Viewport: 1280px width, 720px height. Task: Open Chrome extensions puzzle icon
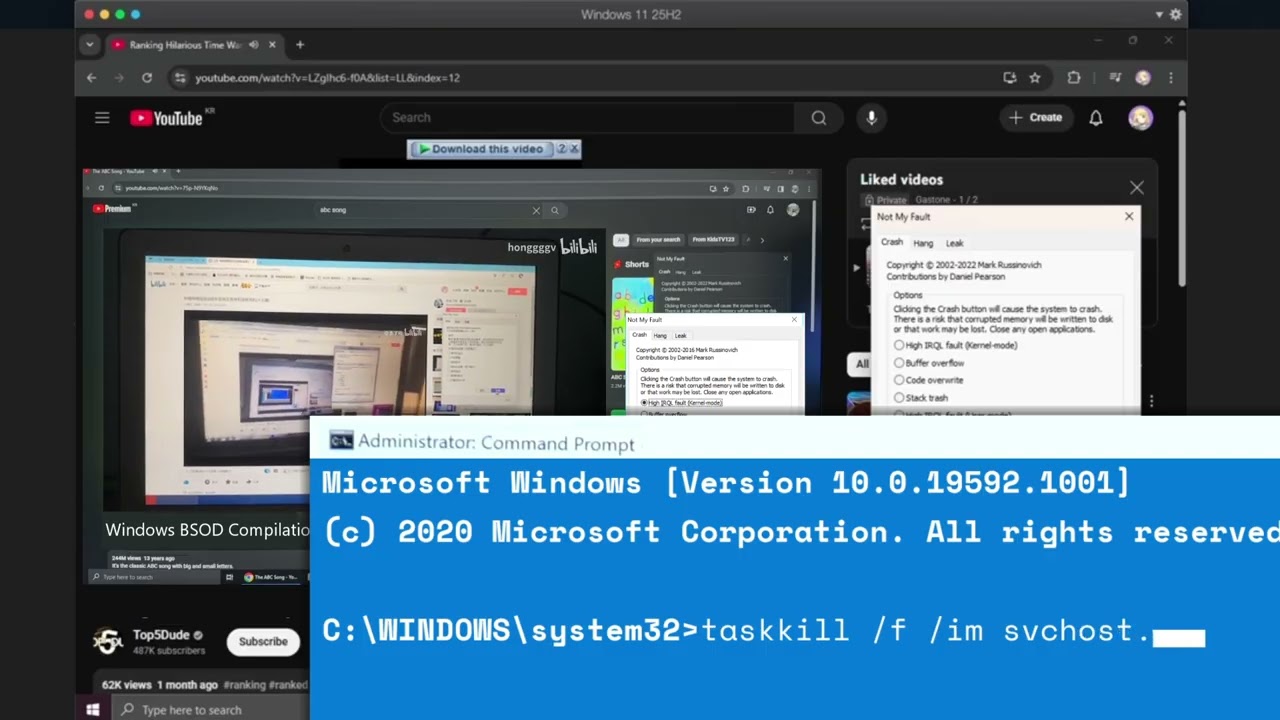[1074, 78]
